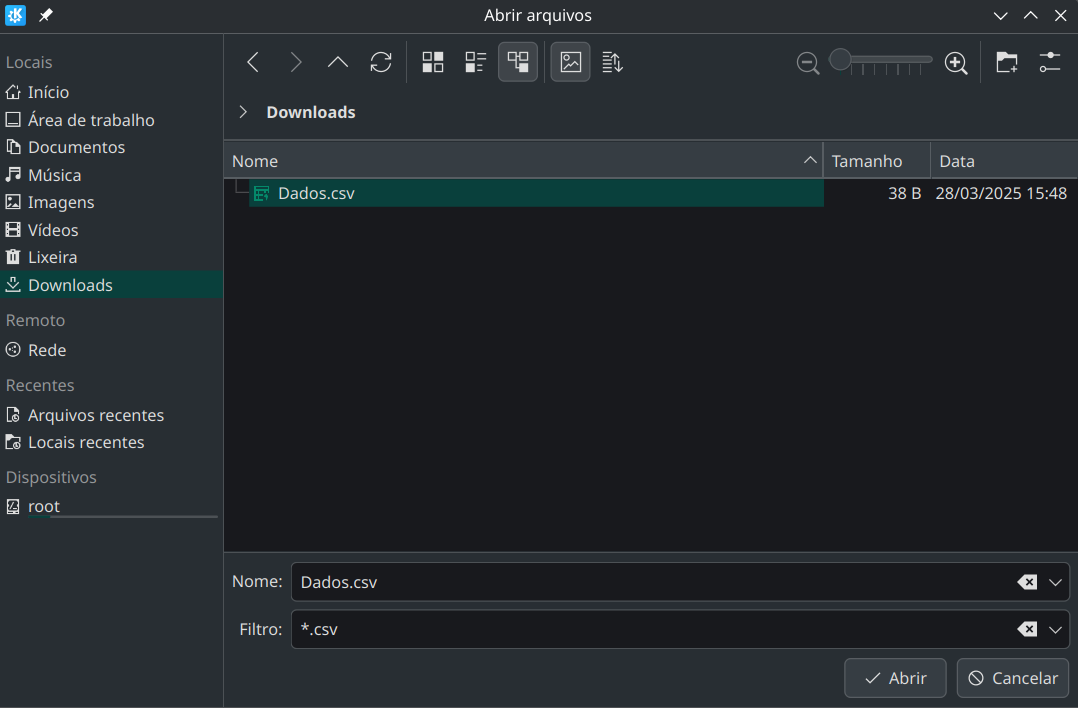Open Documentos in the places sidebar
The height and width of the screenshot is (708, 1078).
tap(76, 147)
